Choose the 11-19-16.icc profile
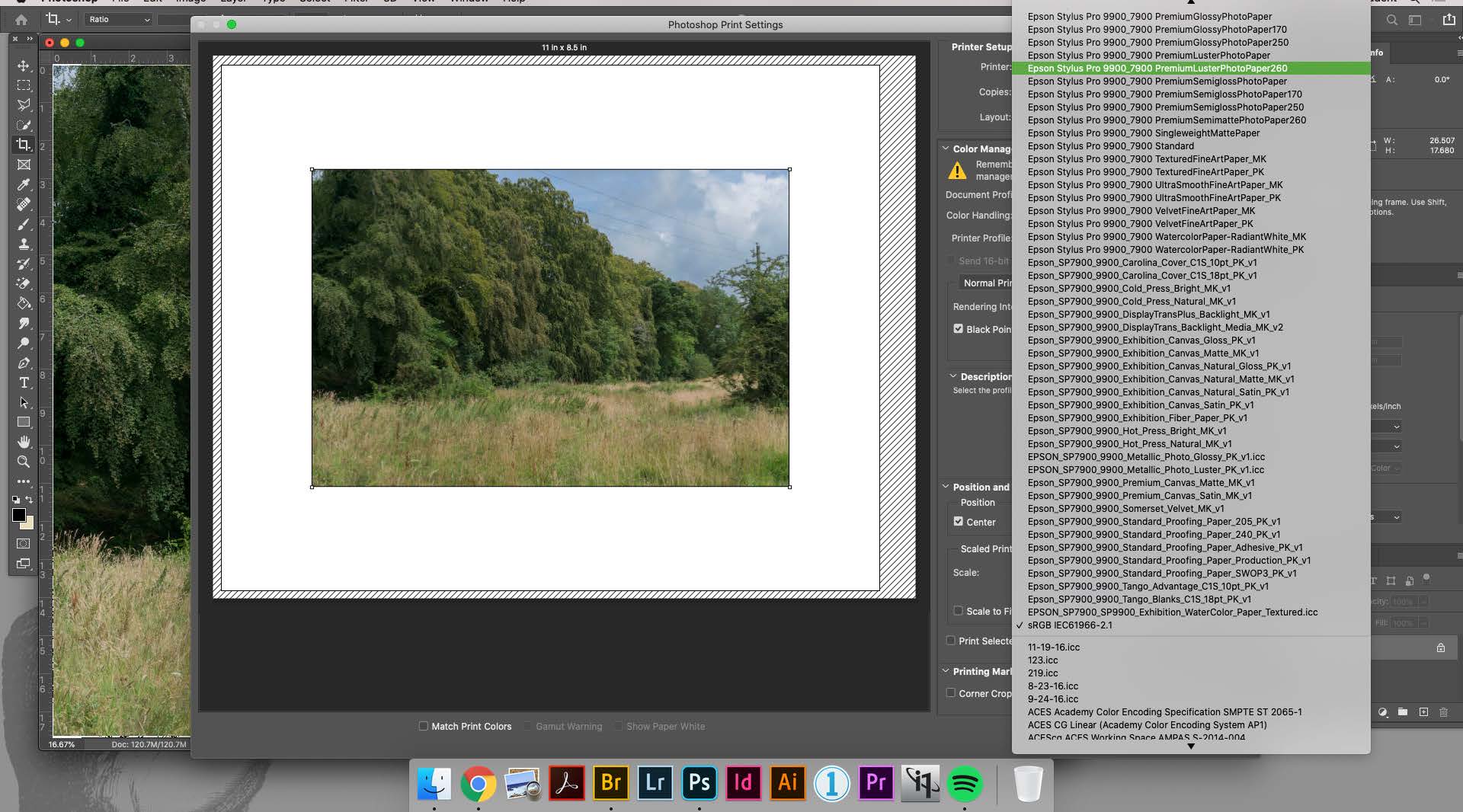This screenshot has height=812, width=1463. point(1190,647)
